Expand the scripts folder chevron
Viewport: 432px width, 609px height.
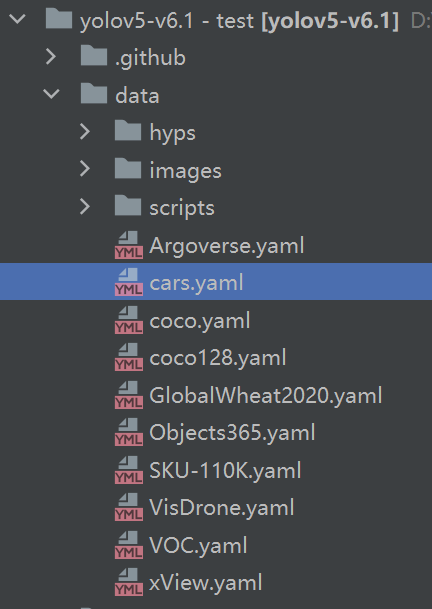85,207
